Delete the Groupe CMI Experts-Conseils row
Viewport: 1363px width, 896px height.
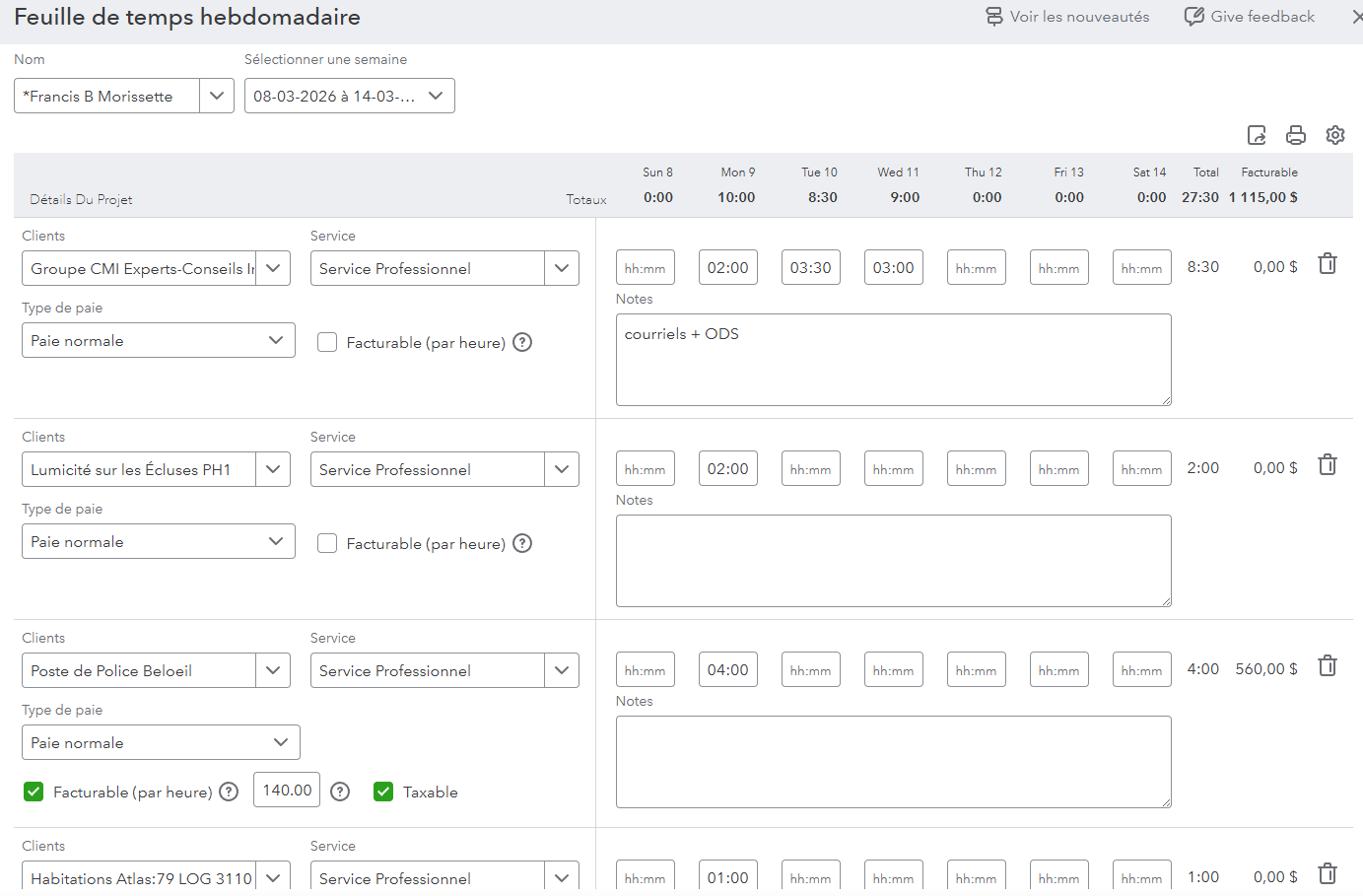click(1328, 264)
